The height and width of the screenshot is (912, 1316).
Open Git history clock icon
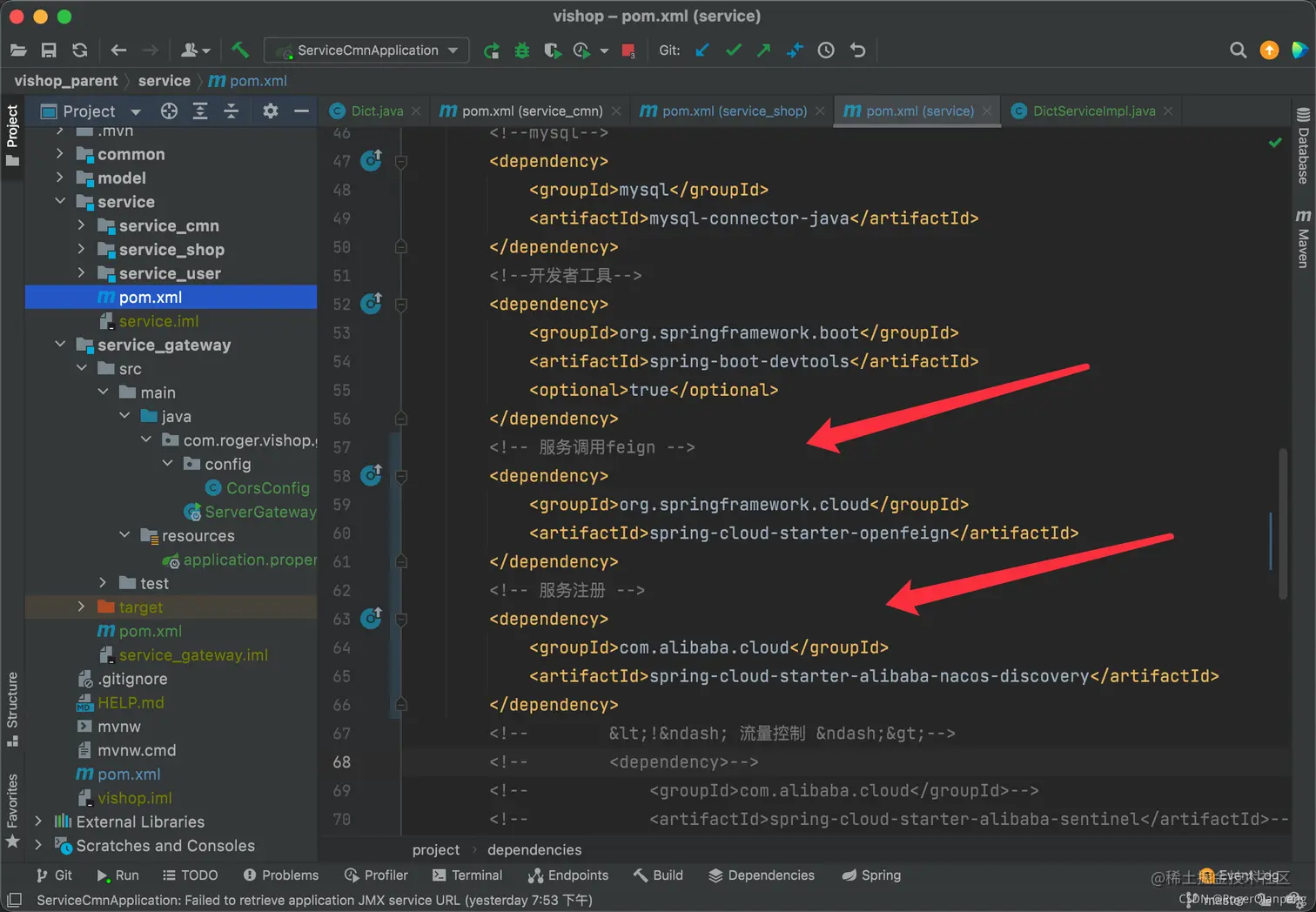coord(826,50)
